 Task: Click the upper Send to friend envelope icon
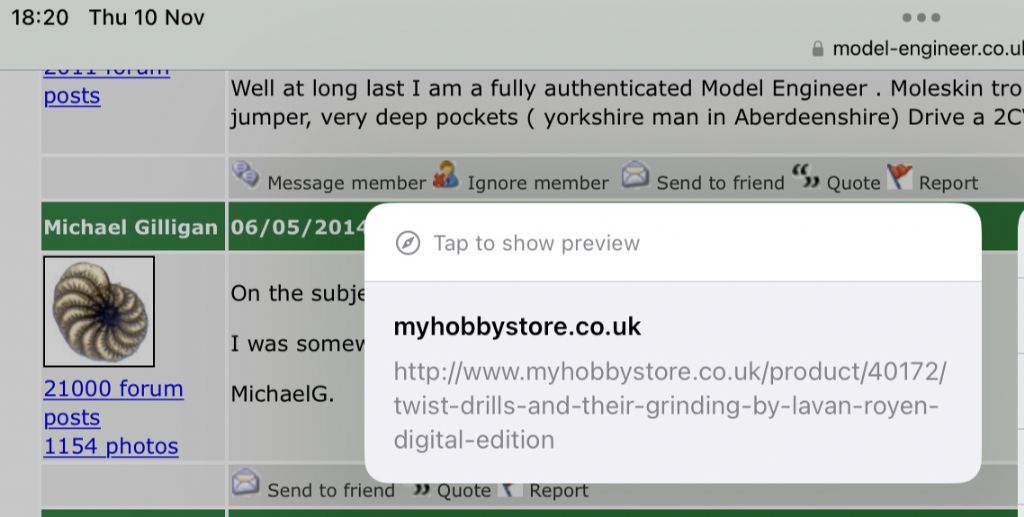coord(635,174)
